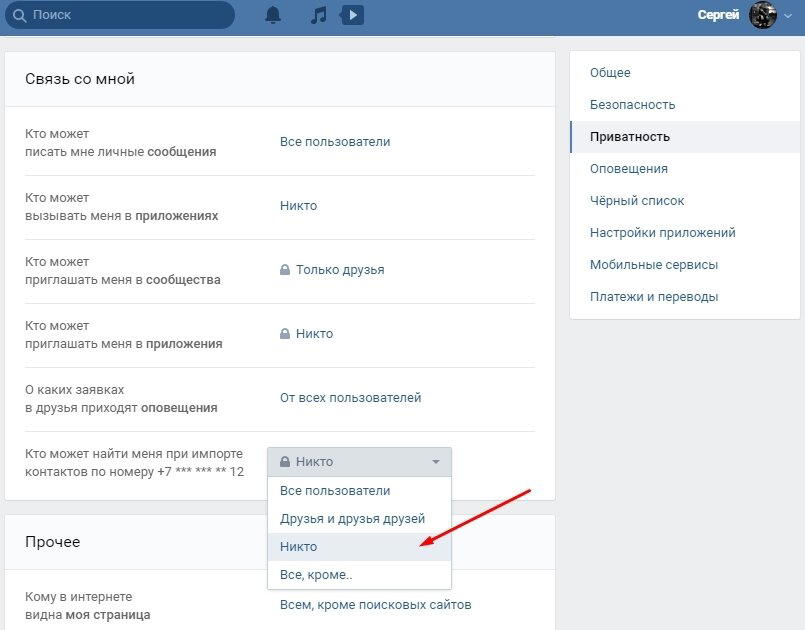Click label видна моя страница
805x630 pixels.
click(x=88, y=615)
